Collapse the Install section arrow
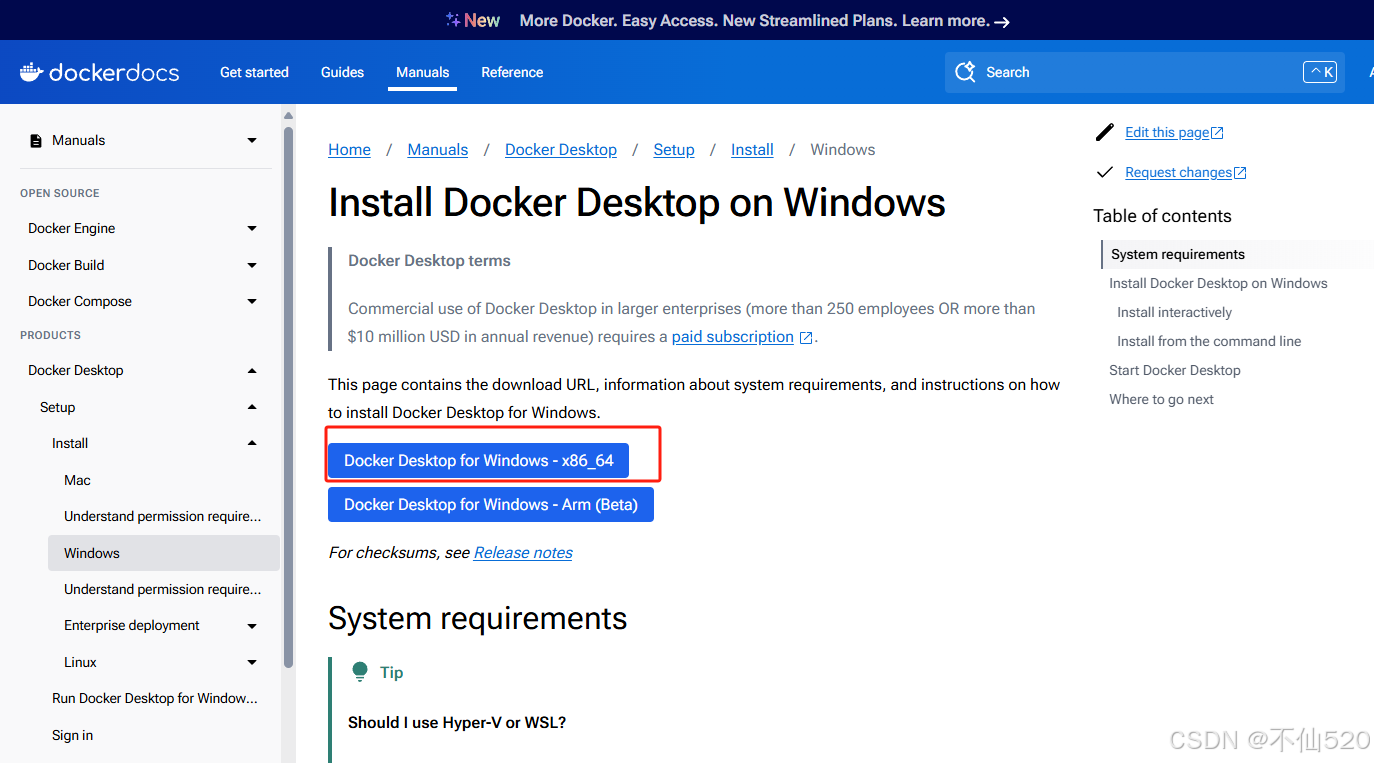1374x763 pixels. (x=252, y=443)
